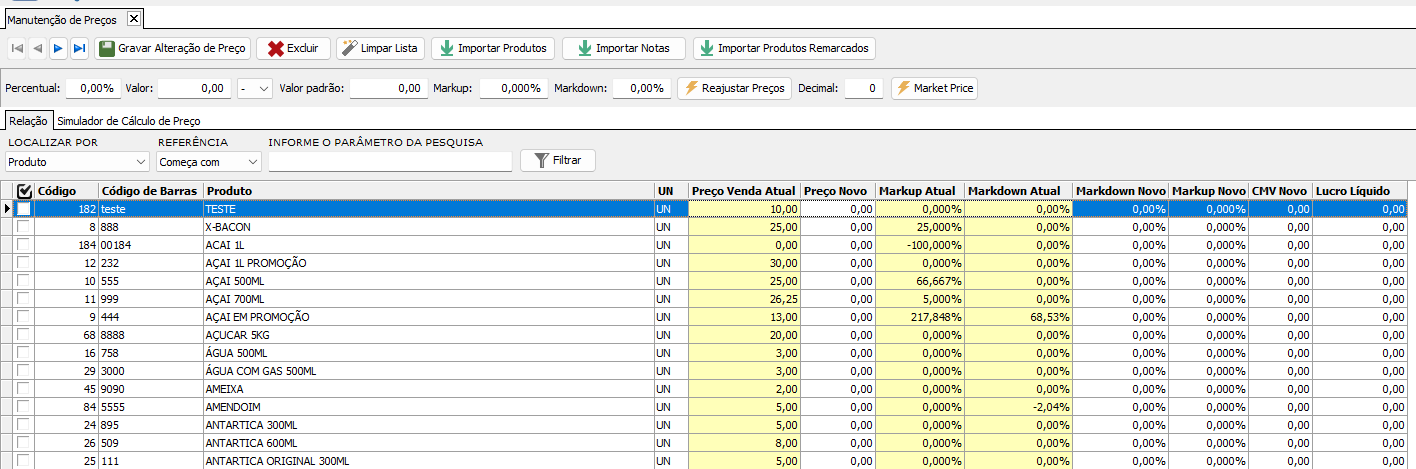The image size is (1416, 469).
Task: Toggle the select-all checkbox in header
Action: coord(25,190)
